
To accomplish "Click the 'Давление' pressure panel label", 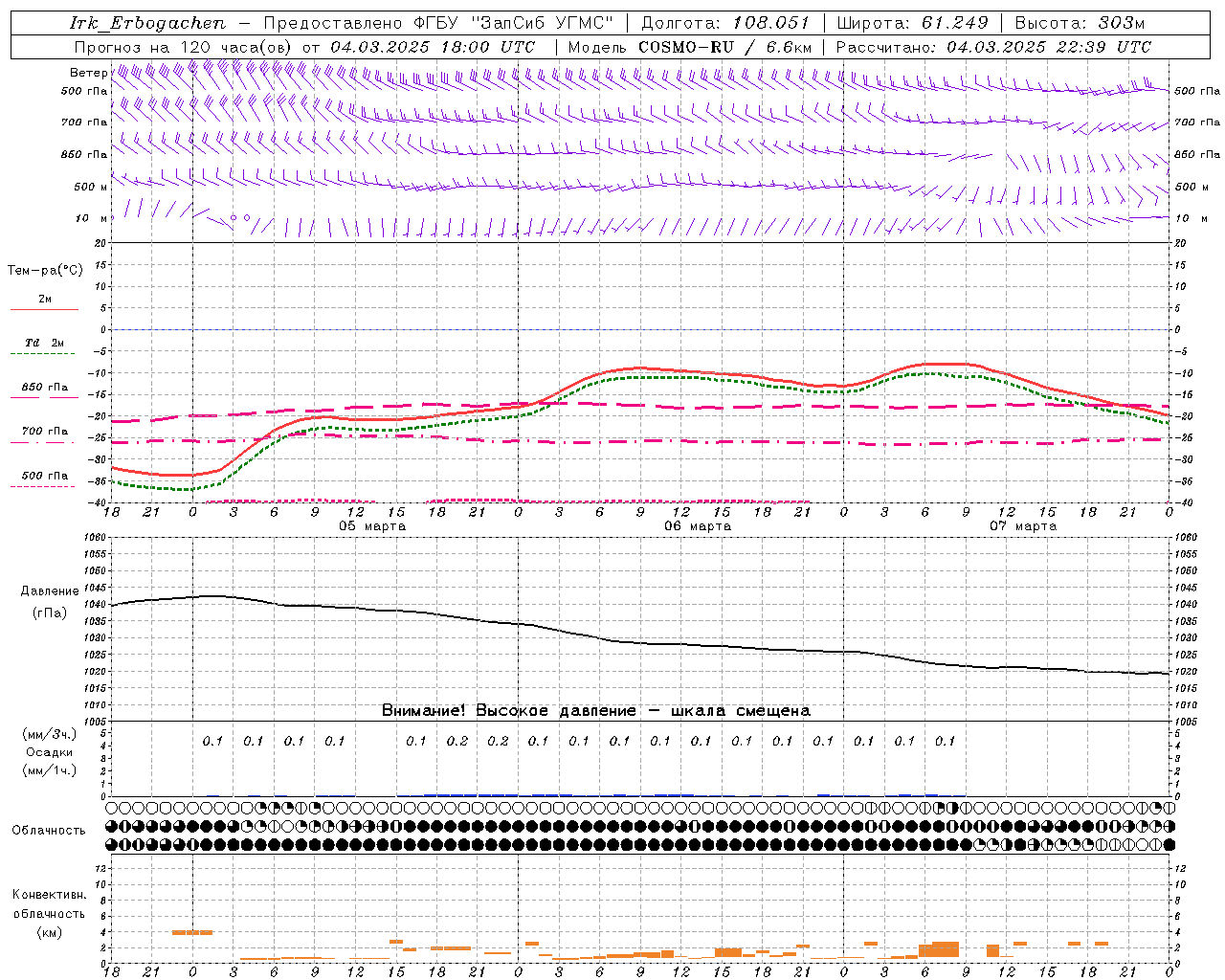I will pos(50,591).
